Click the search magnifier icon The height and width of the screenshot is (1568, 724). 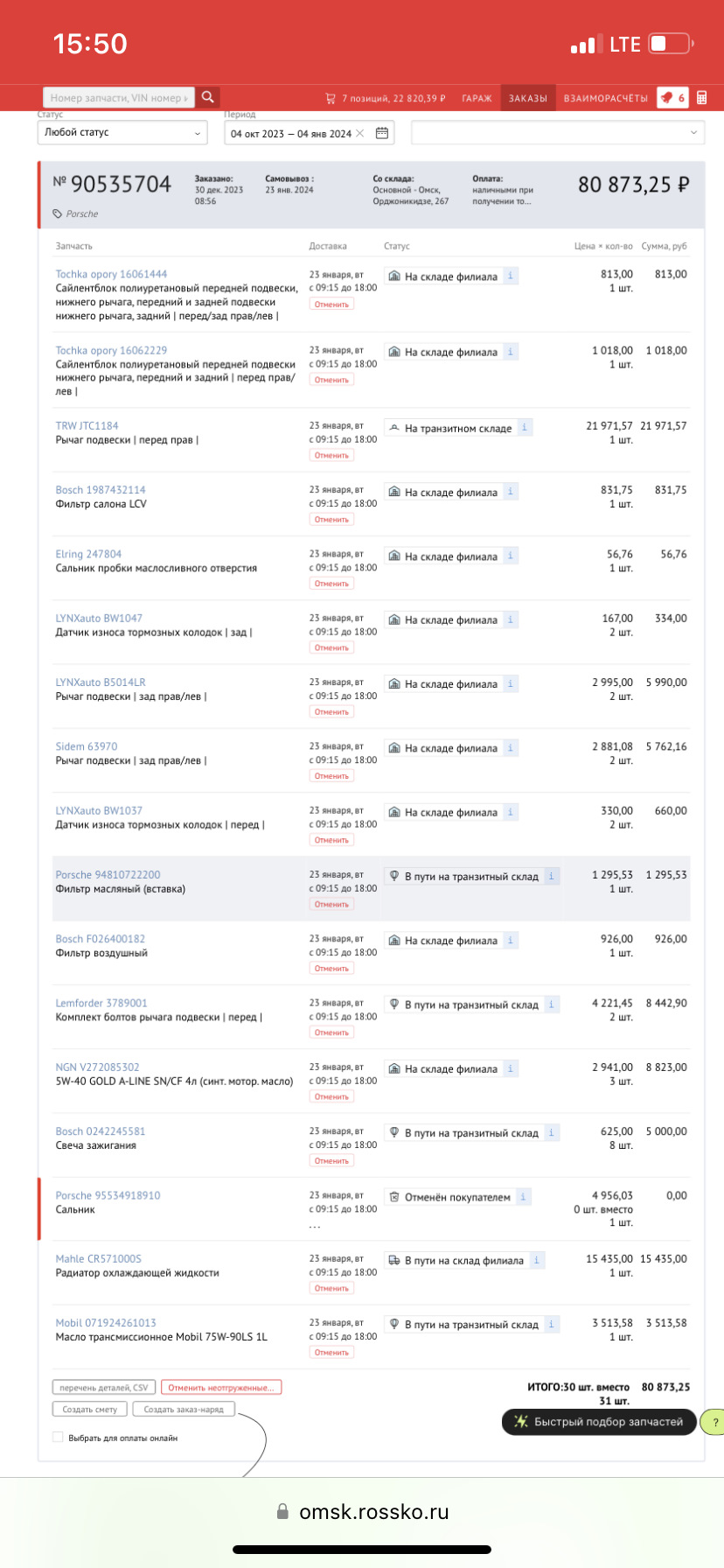click(208, 97)
